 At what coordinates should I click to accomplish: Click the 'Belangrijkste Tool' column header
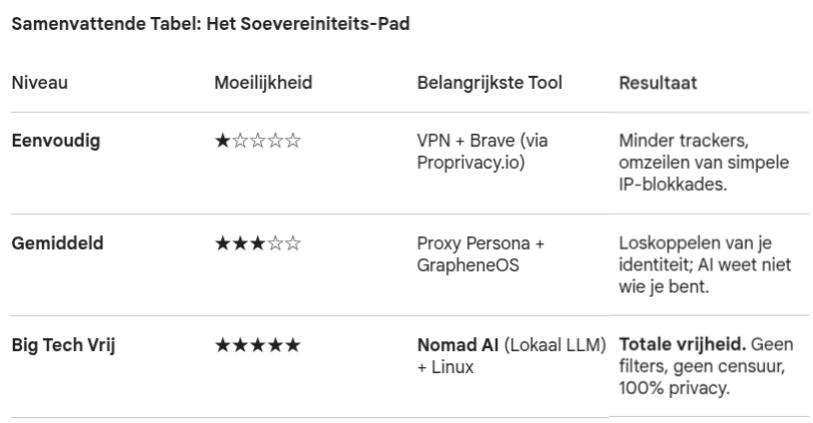(489, 83)
